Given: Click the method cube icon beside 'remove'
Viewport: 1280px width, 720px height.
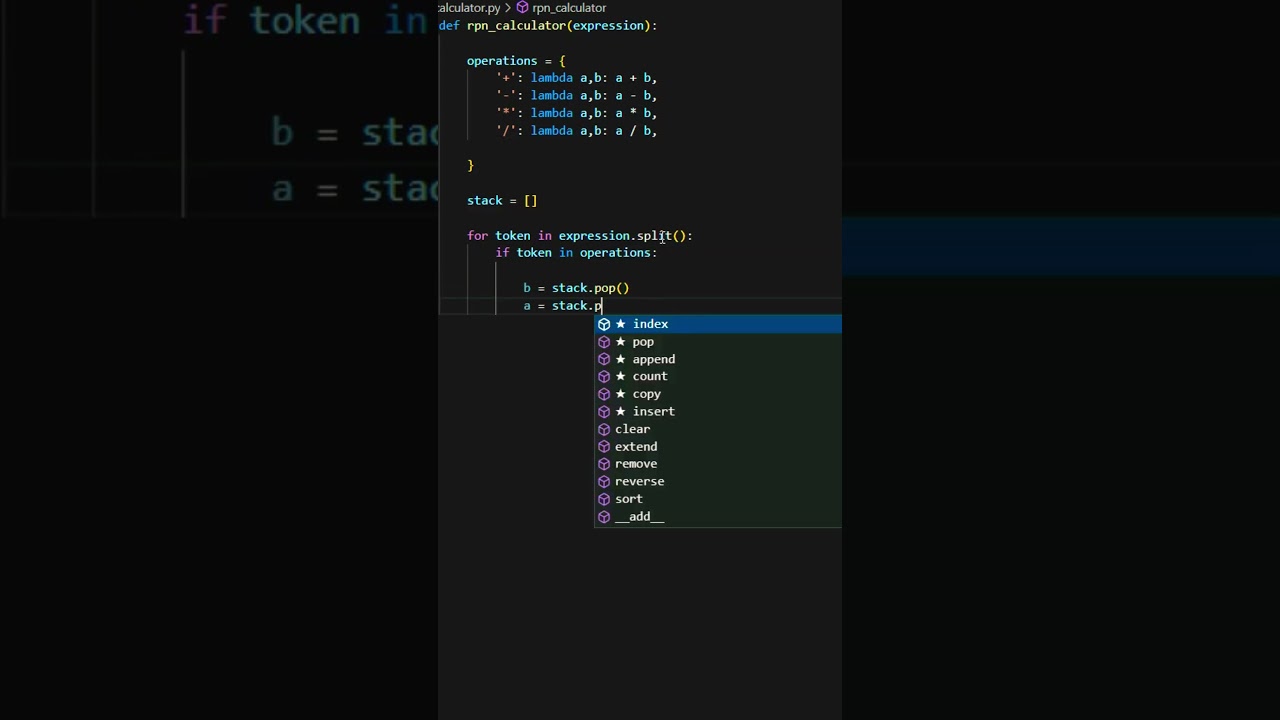Looking at the screenshot, I should (604, 464).
